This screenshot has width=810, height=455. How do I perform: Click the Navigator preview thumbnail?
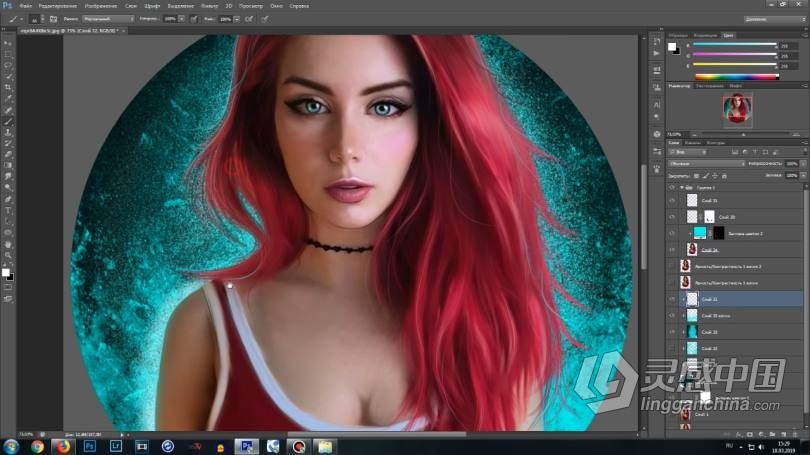(x=737, y=109)
